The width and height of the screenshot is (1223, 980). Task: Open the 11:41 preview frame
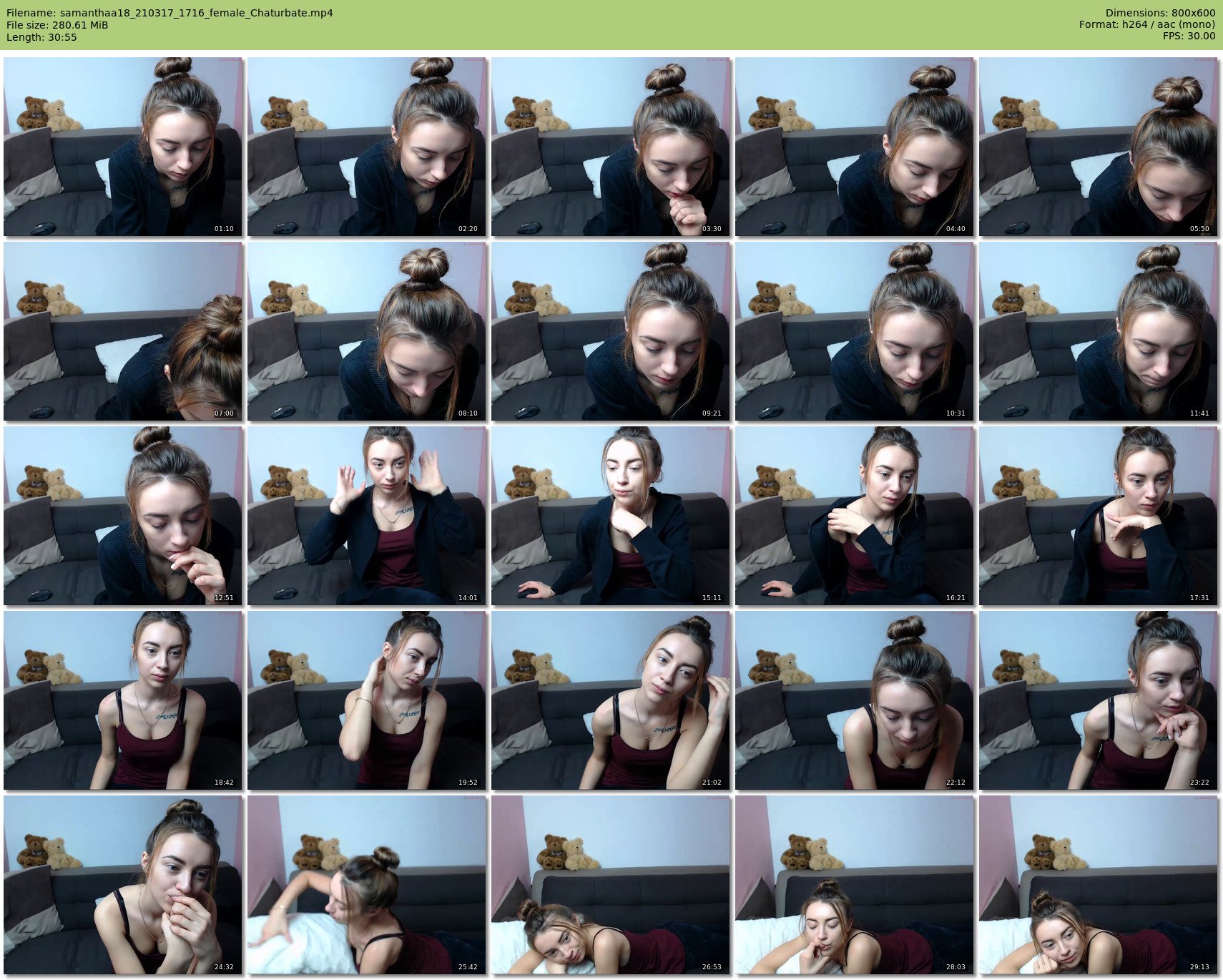[x=1099, y=331]
